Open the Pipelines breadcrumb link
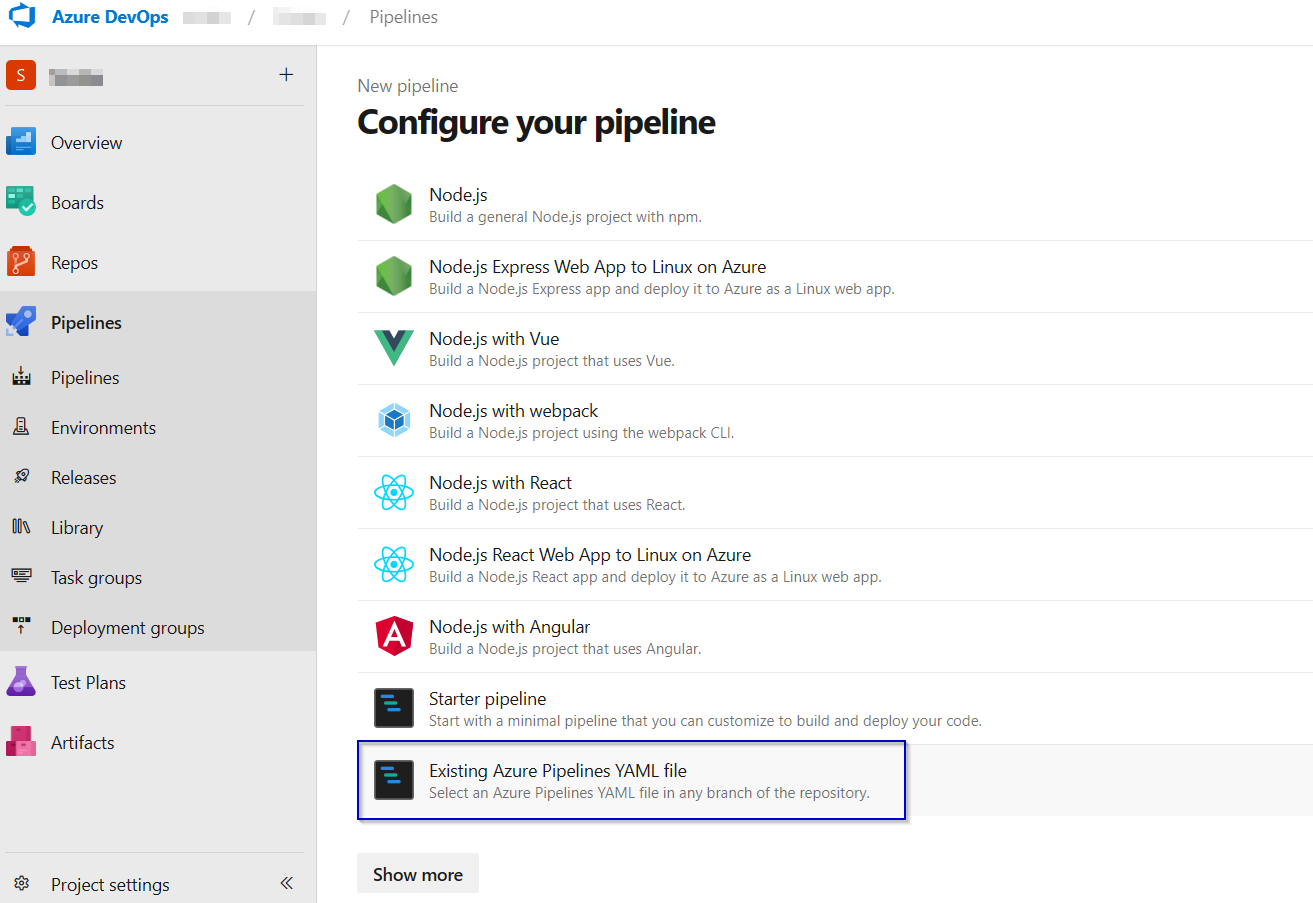The width and height of the screenshot is (1313, 903). 403,17
